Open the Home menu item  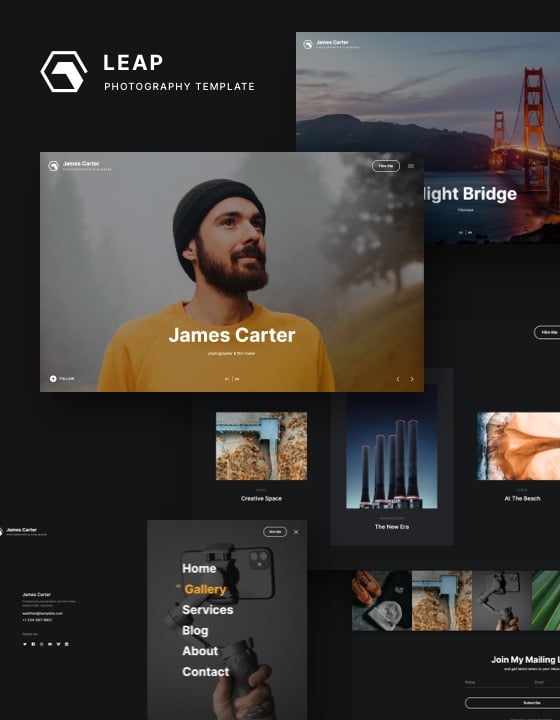click(199, 568)
